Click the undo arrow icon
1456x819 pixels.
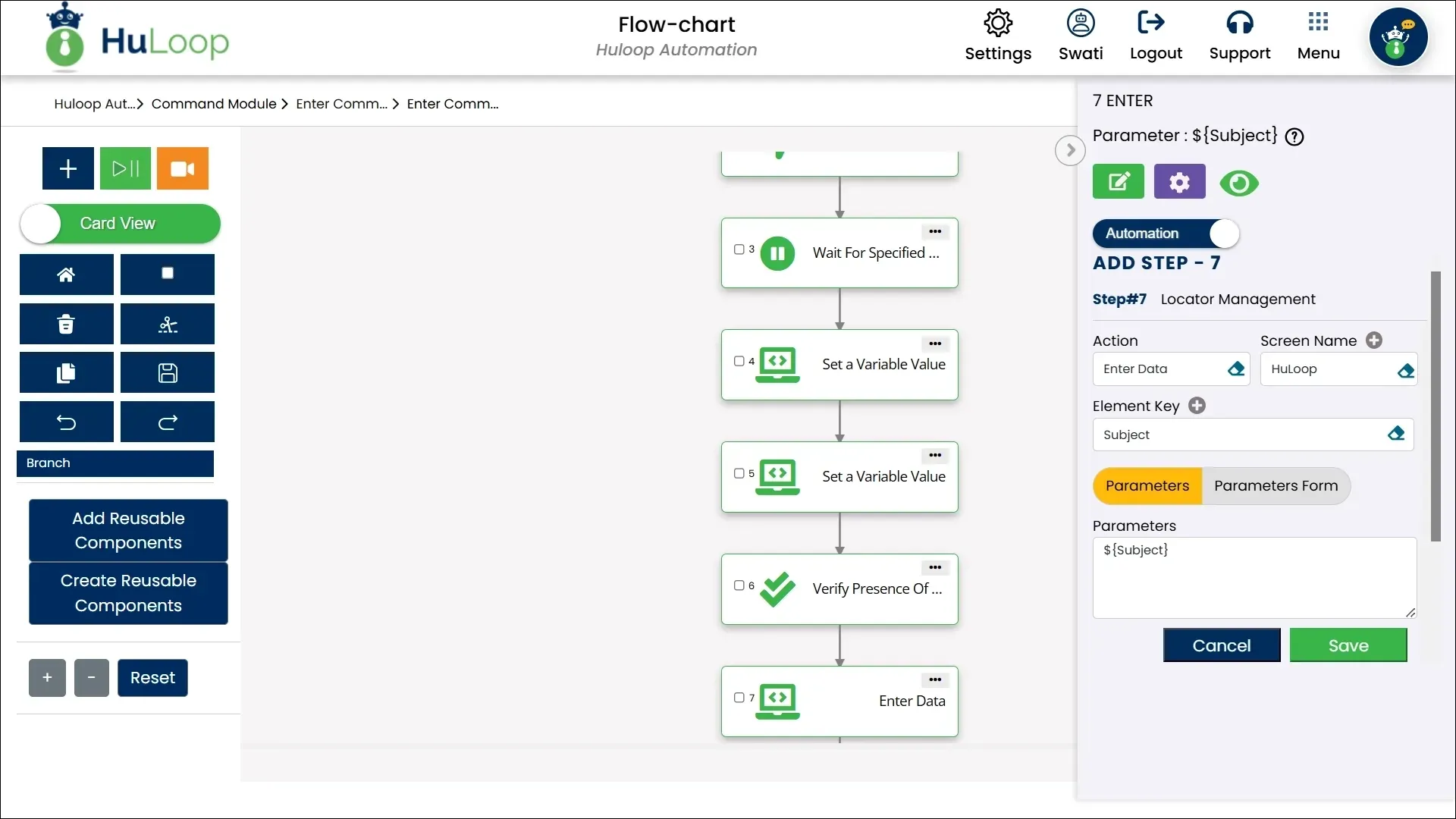[67, 422]
